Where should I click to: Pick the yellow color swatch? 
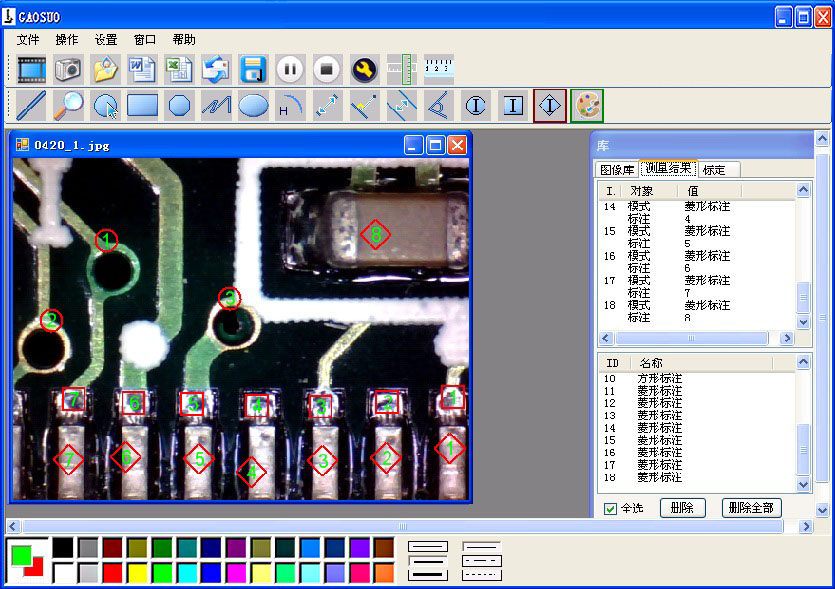coord(137,573)
